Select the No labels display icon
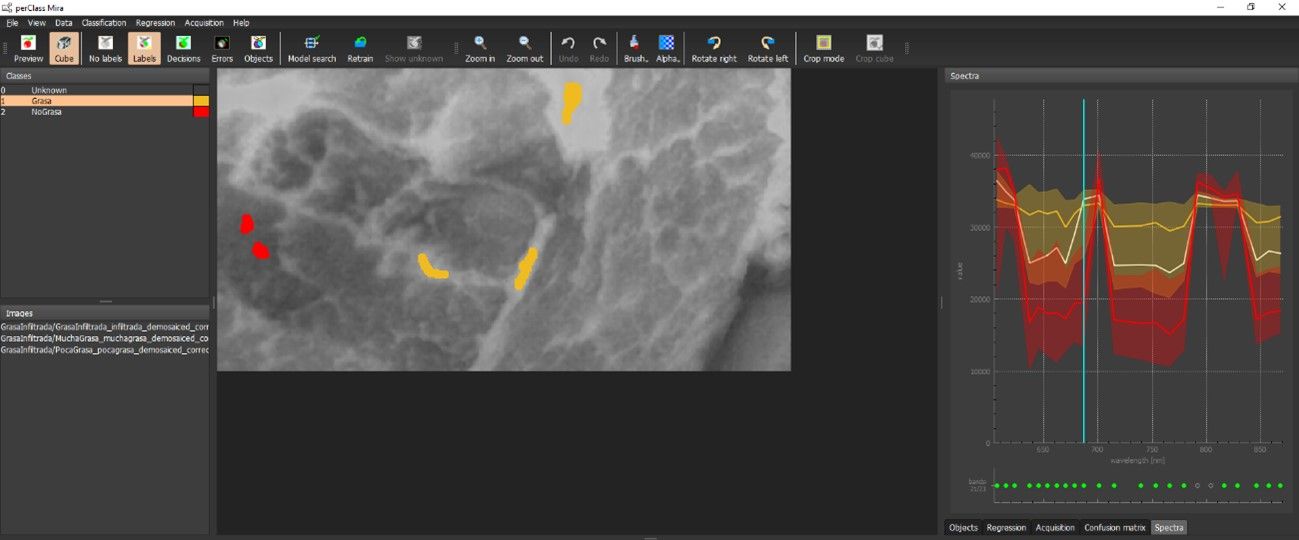 105,48
